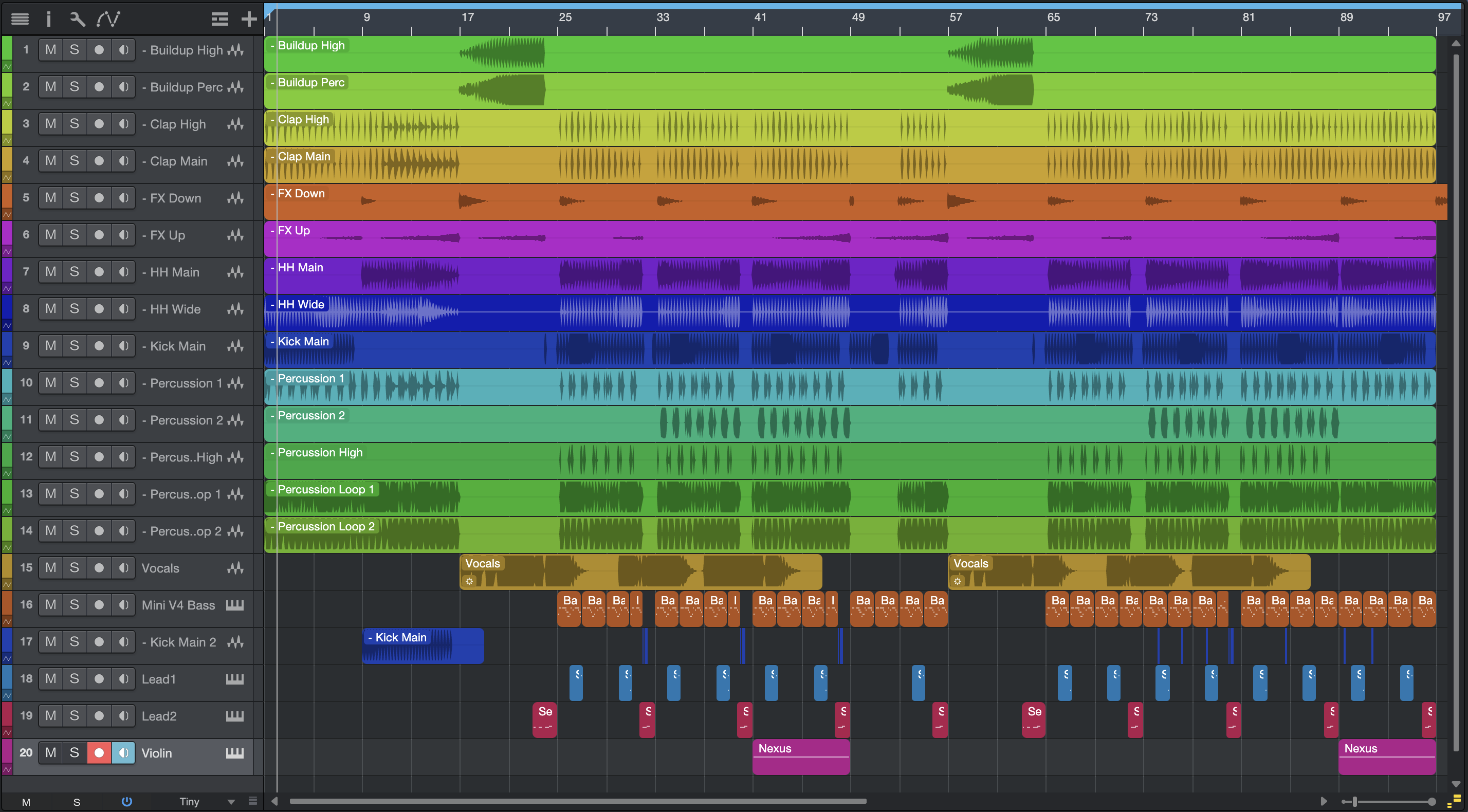
Task: Expand the track automation envelope on Clap High
Action: pyautogui.click(x=7, y=140)
